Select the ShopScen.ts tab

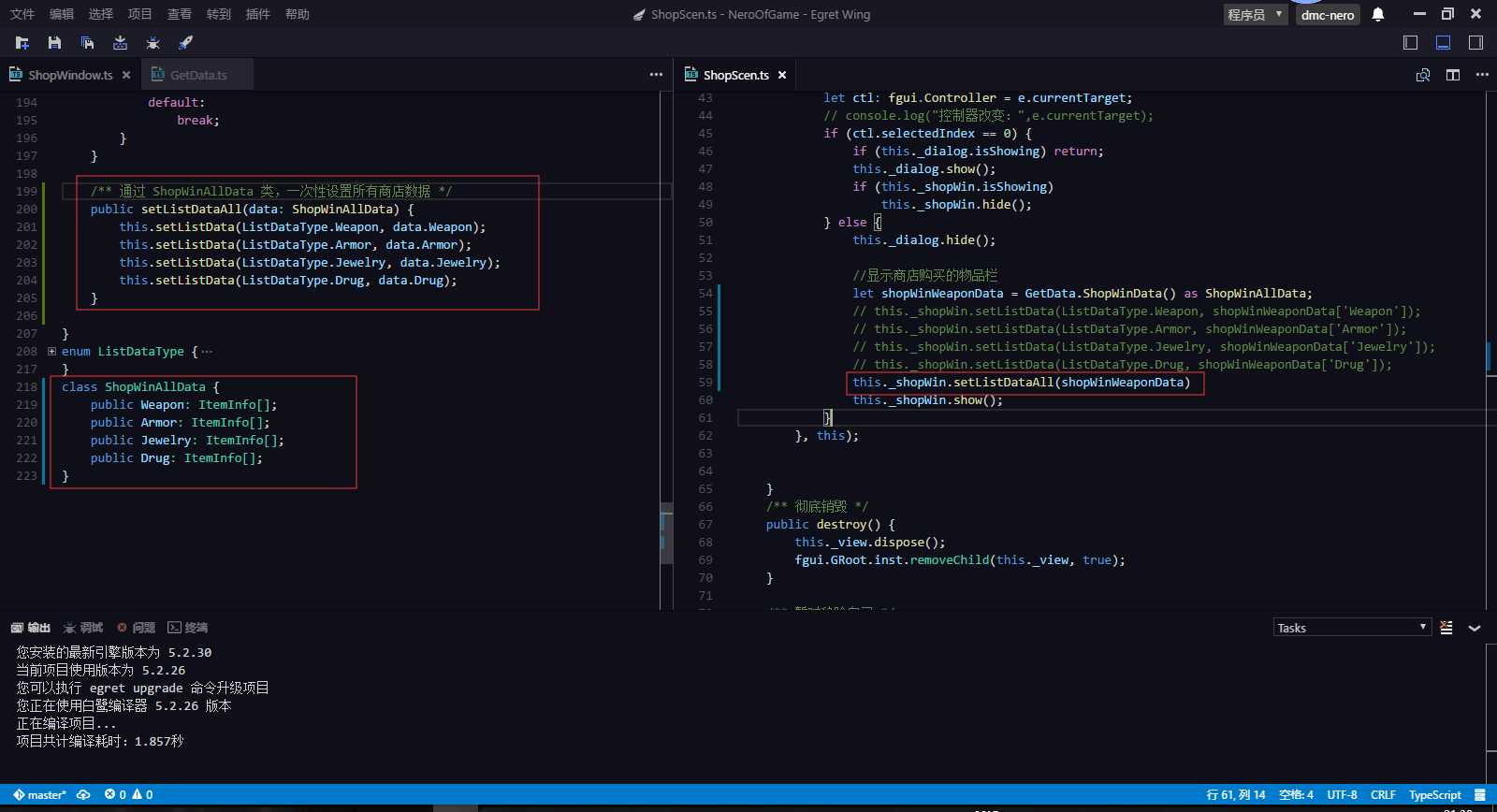[736, 75]
